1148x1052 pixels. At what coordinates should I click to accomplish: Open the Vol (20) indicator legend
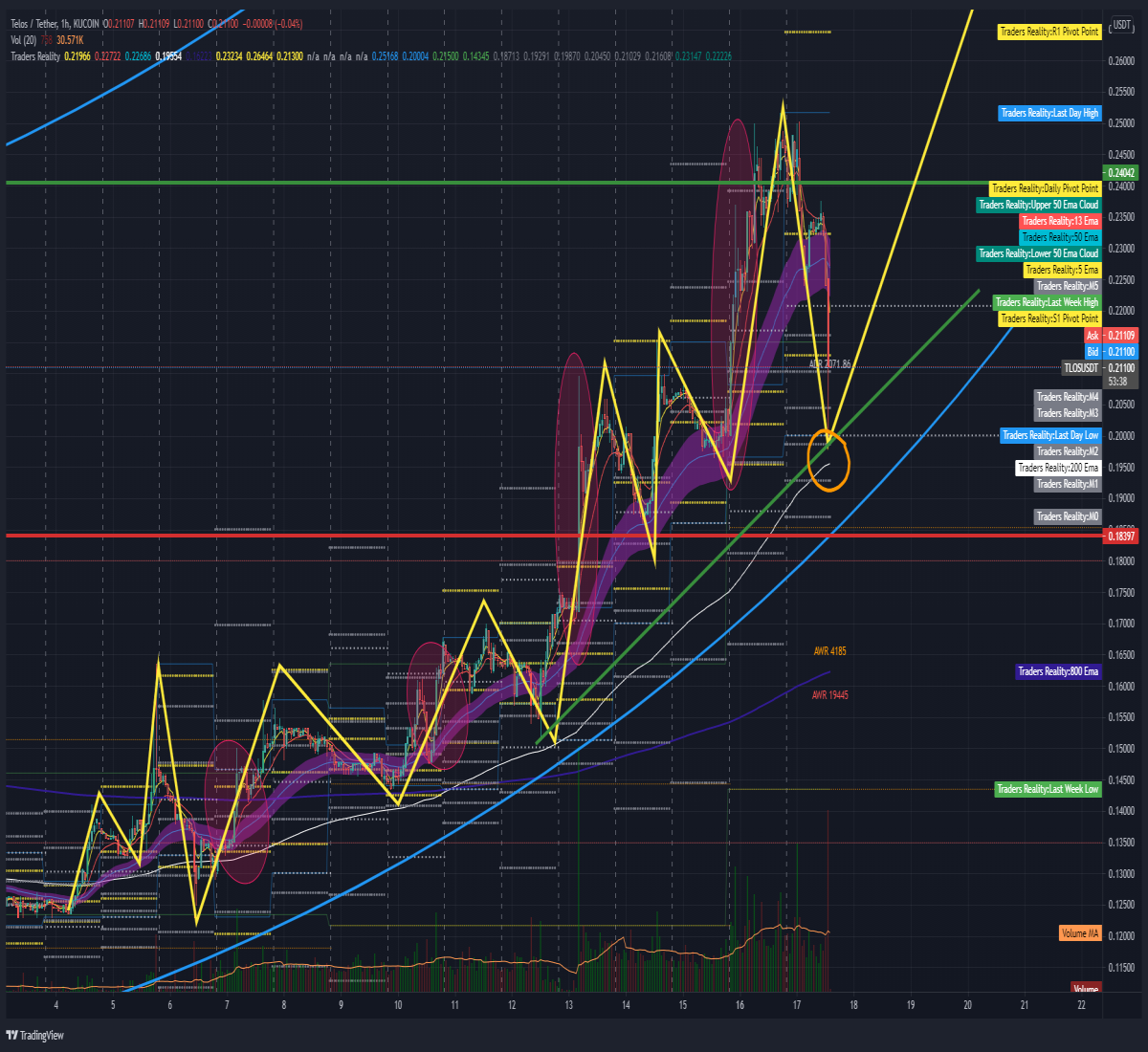tap(24, 39)
